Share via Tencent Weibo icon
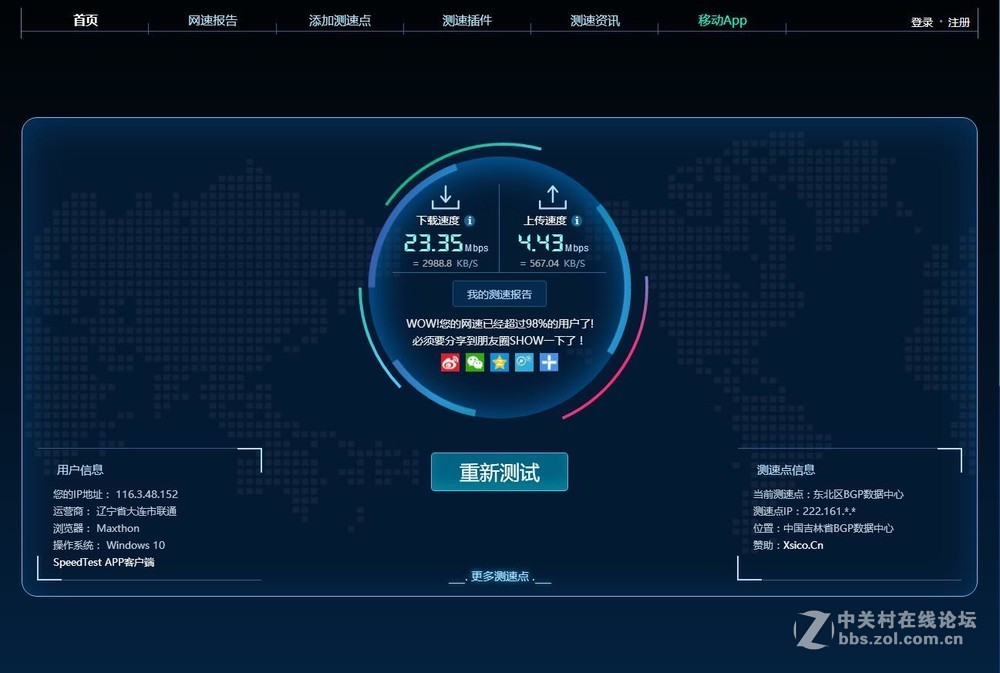 pos(524,362)
